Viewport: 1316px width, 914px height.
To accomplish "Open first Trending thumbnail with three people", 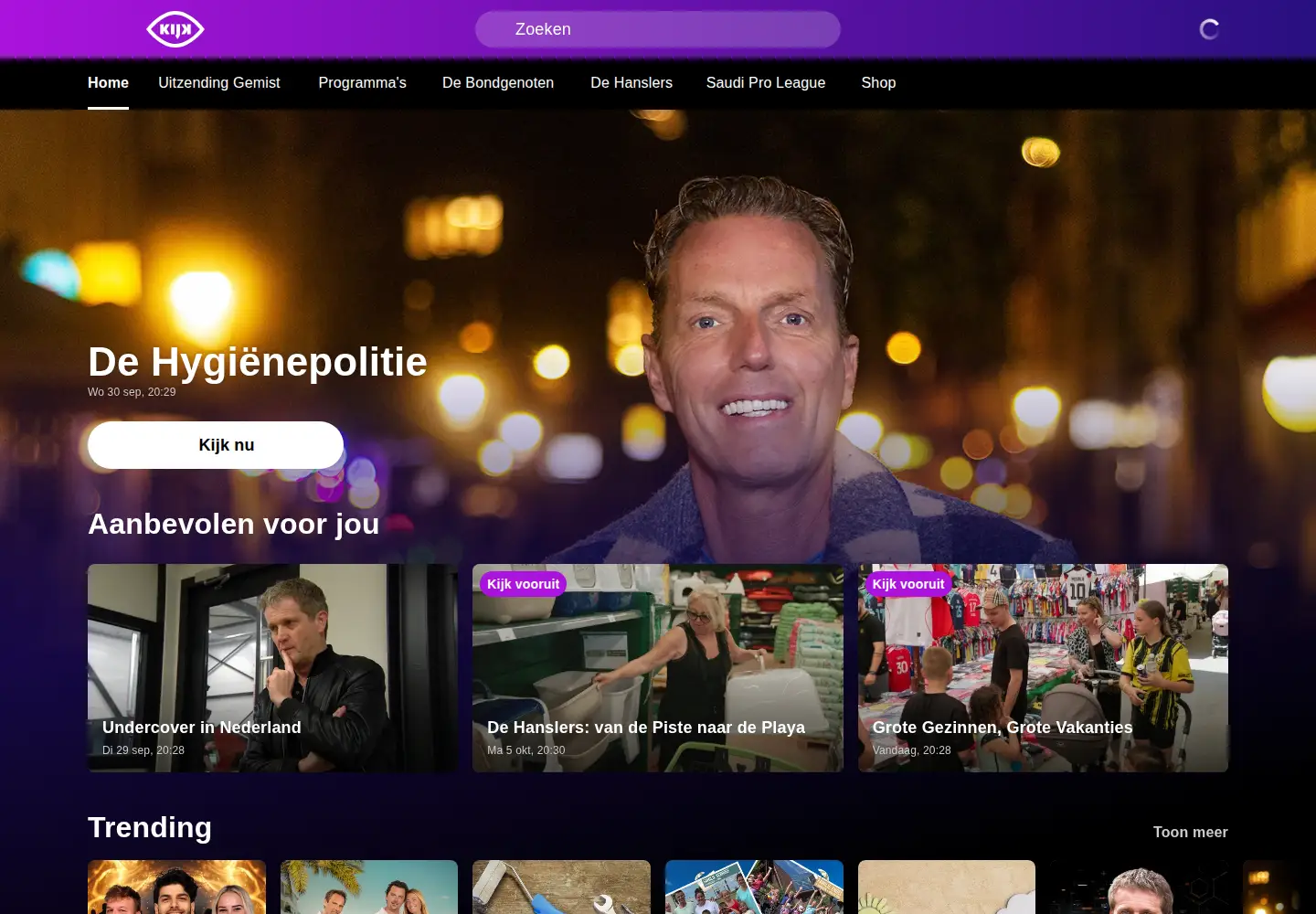I will pyautogui.click(x=176, y=887).
